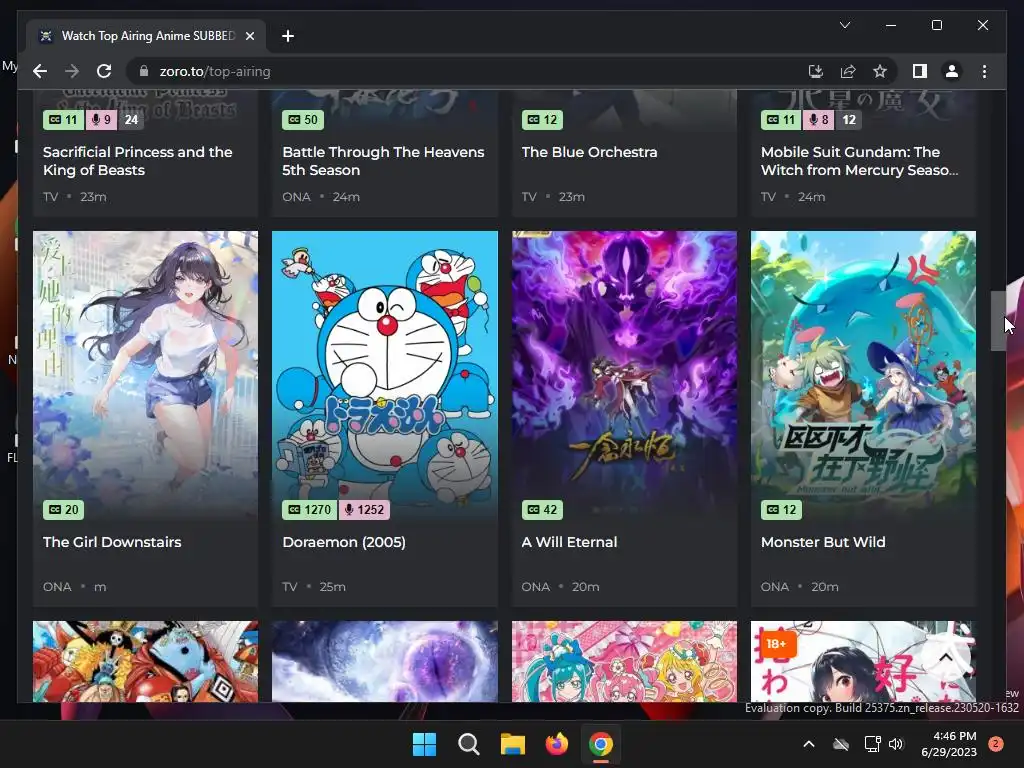The width and height of the screenshot is (1024, 768).
Task: Click The Blue Orchestra title
Action: click(x=590, y=152)
